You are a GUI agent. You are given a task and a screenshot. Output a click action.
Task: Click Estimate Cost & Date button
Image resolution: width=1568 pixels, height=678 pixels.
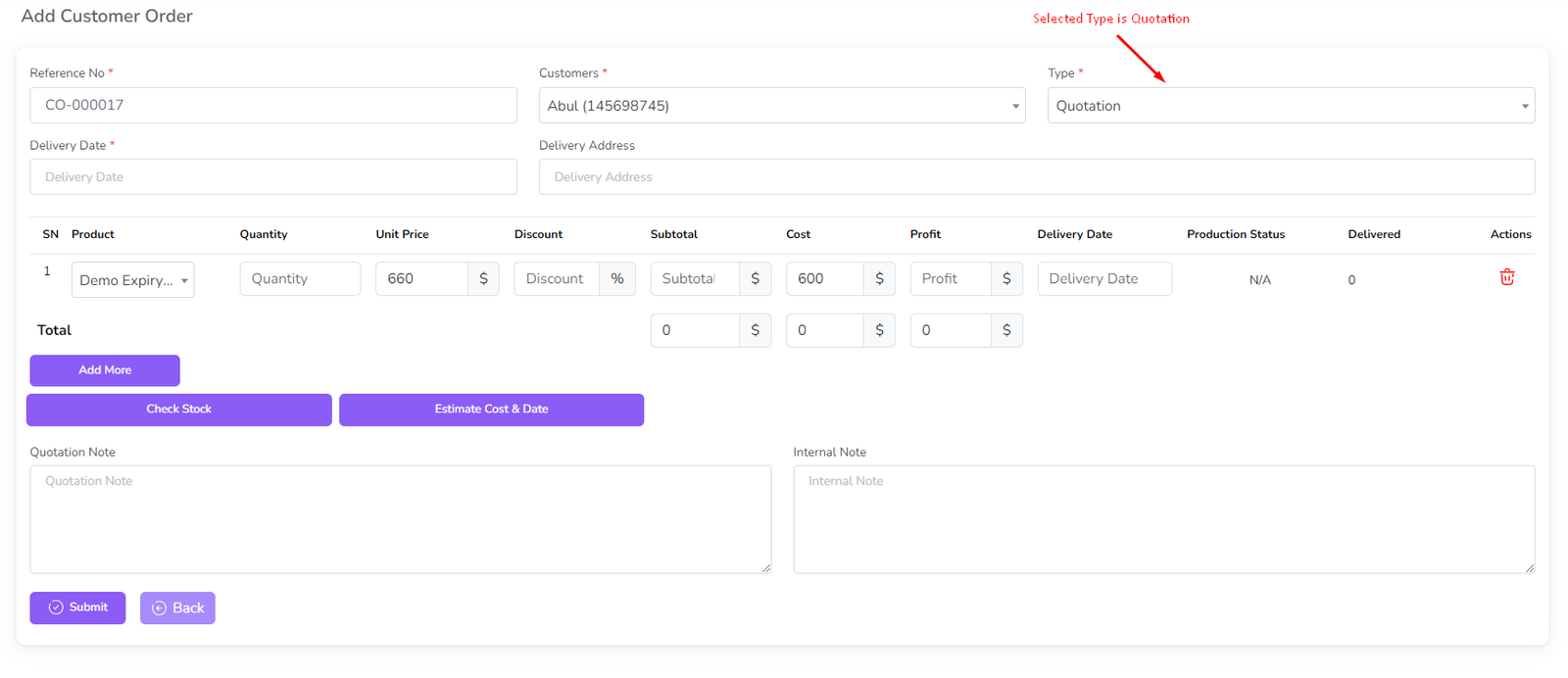(491, 410)
